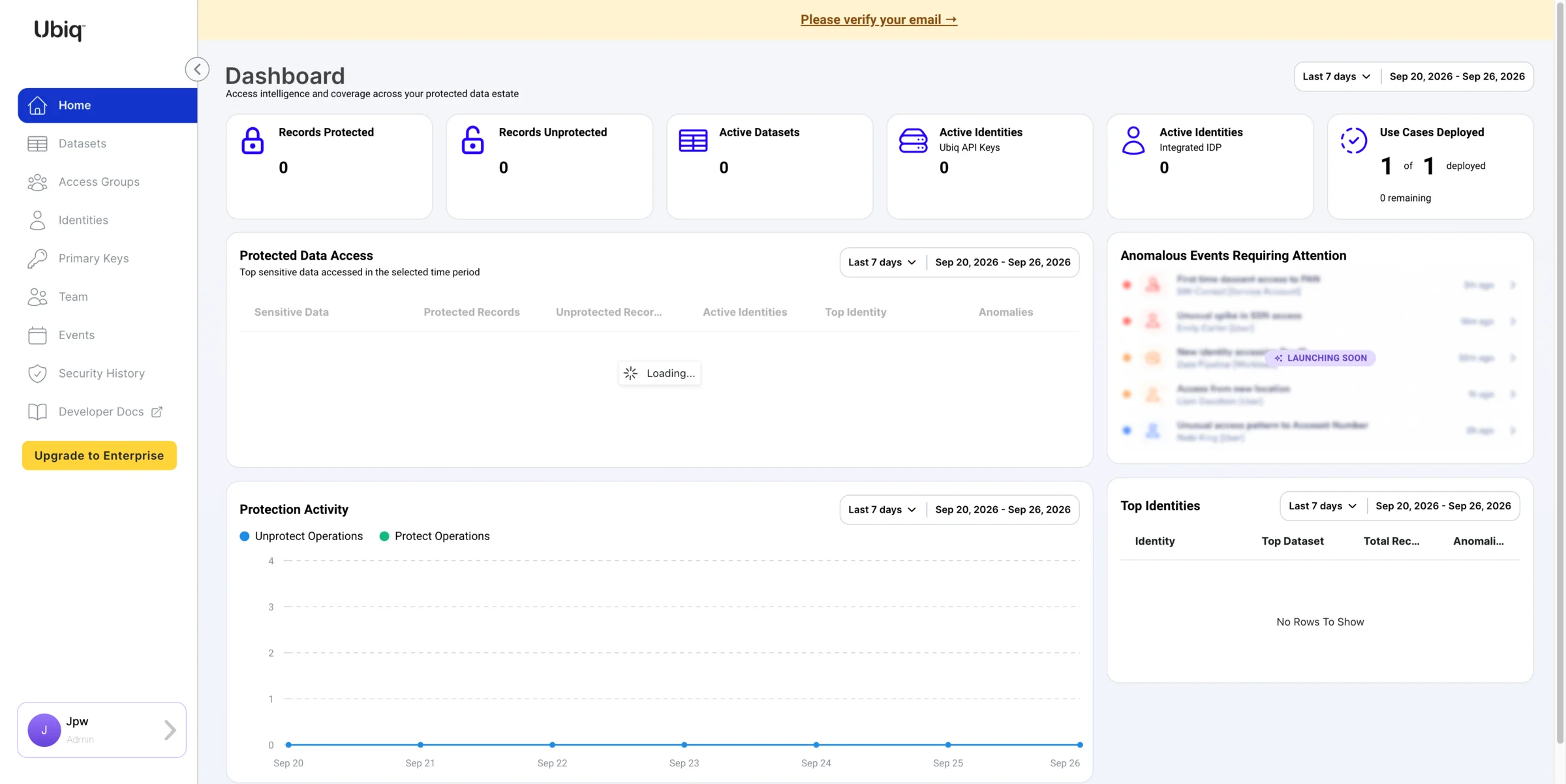This screenshot has width=1566, height=784.
Task: Open Dashboard Last 7 days dropdown
Action: point(1336,76)
